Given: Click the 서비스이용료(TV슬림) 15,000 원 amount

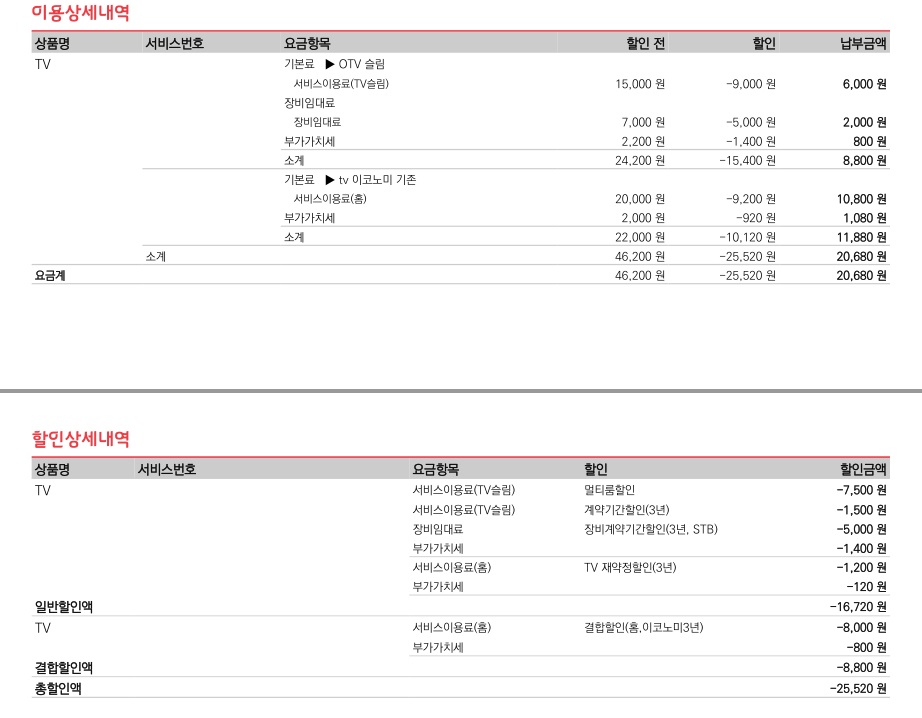Looking at the screenshot, I should [x=640, y=84].
